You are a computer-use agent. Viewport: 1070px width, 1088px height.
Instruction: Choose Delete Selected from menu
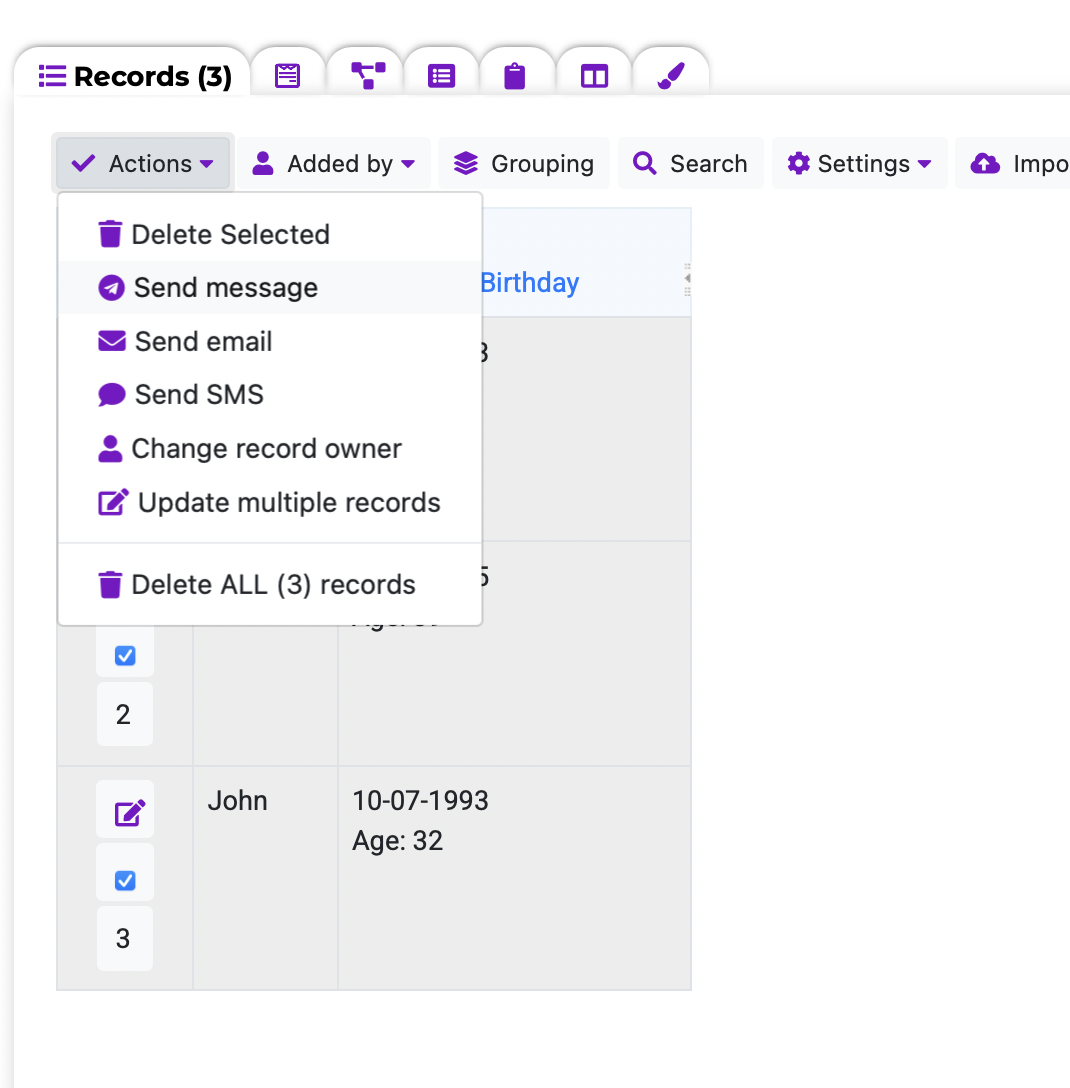click(270, 235)
